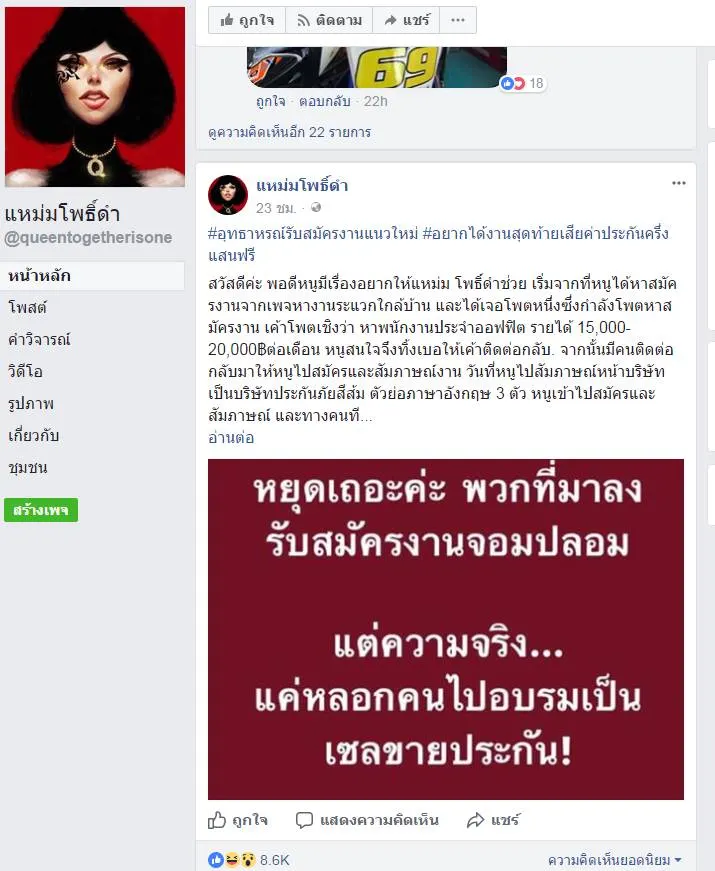Click the green สร้างเพจ button
Viewport: 715px width, 871px height.
point(41,510)
